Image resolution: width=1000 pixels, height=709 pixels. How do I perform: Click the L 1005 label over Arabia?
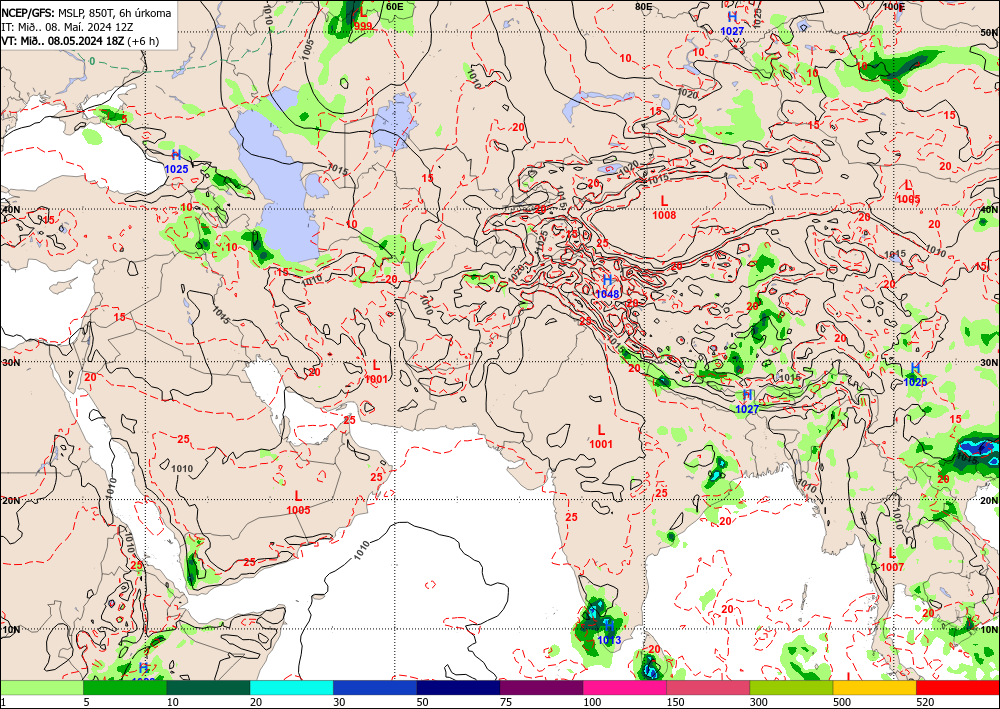[x=298, y=502]
